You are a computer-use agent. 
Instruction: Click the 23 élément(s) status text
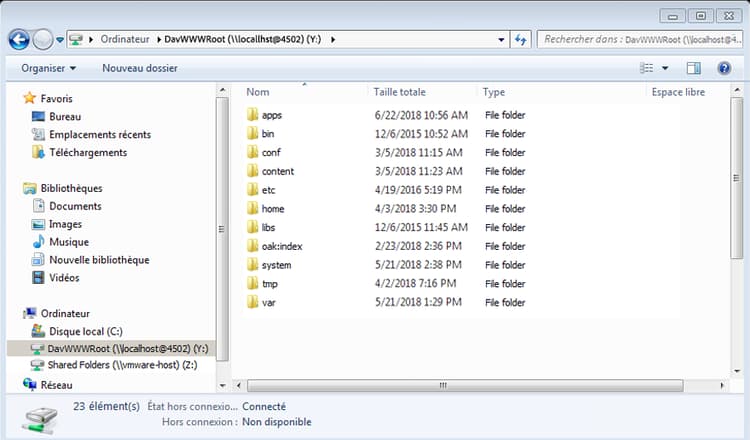click(x=106, y=406)
